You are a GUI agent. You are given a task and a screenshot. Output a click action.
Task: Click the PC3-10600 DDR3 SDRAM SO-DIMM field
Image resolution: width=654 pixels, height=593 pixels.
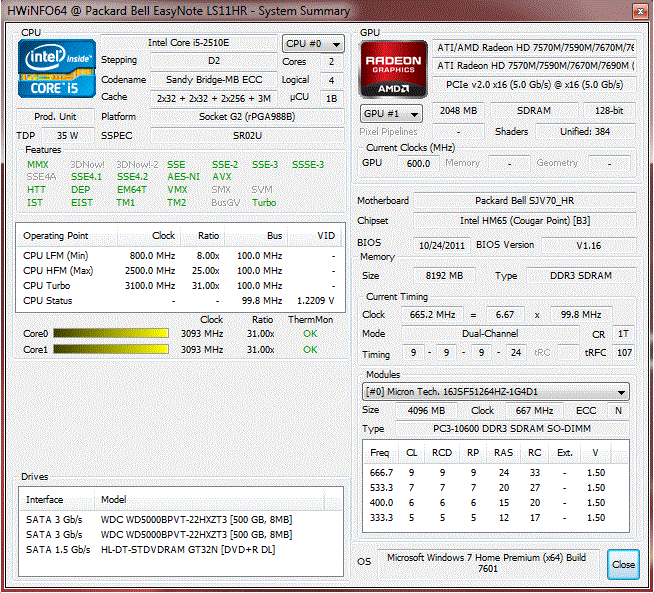coord(512,429)
